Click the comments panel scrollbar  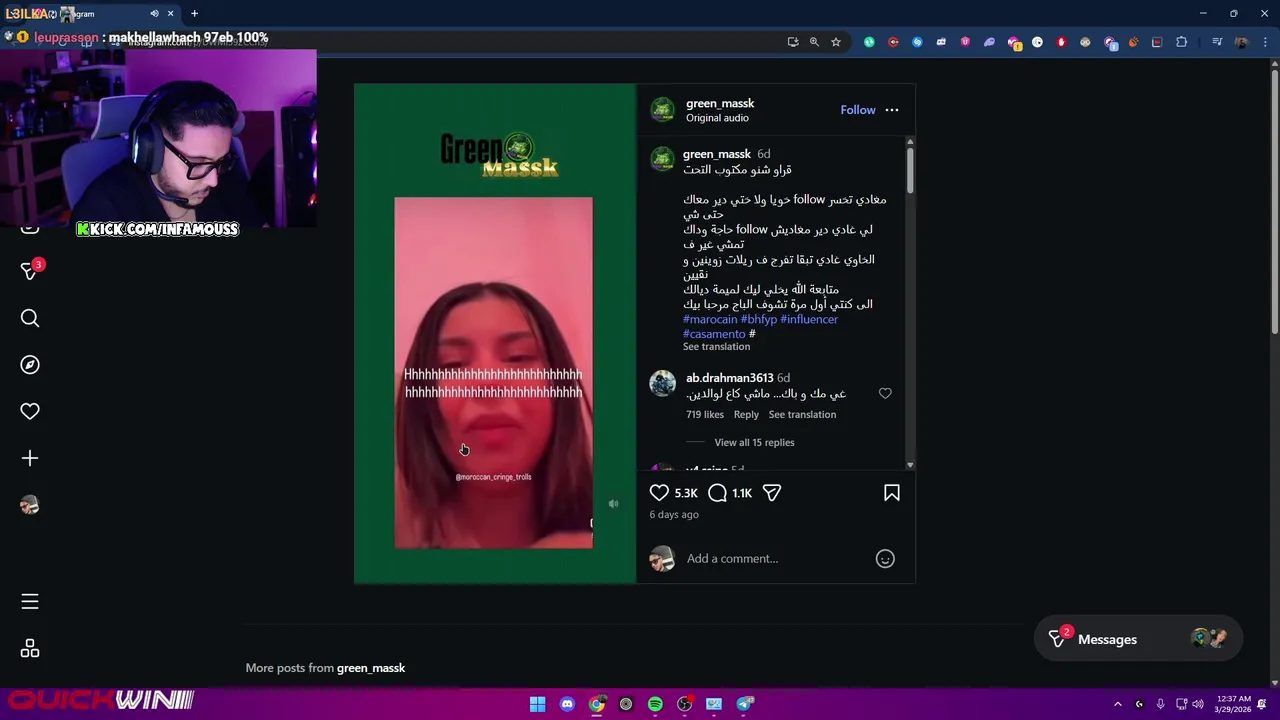910,170
